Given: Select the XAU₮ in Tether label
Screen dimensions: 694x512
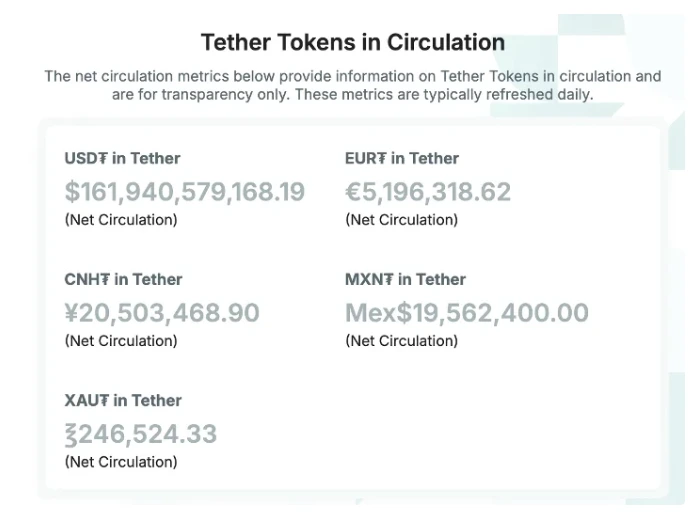Looking at the screenshot, I should [x=123, y=400].
